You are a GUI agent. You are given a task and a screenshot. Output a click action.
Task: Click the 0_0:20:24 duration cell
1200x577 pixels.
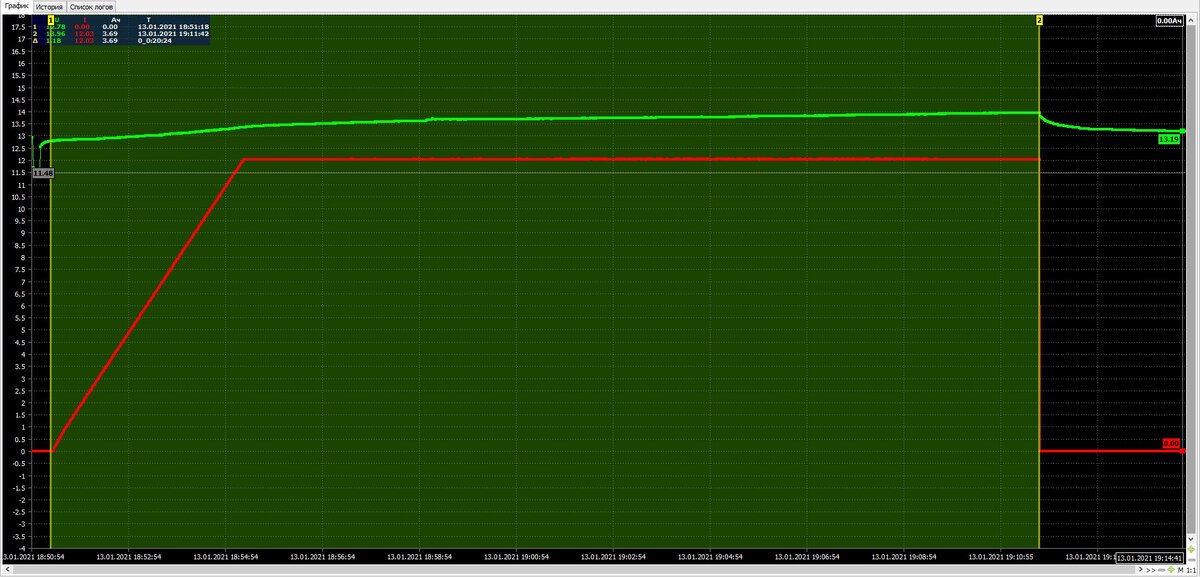(154, 41)
